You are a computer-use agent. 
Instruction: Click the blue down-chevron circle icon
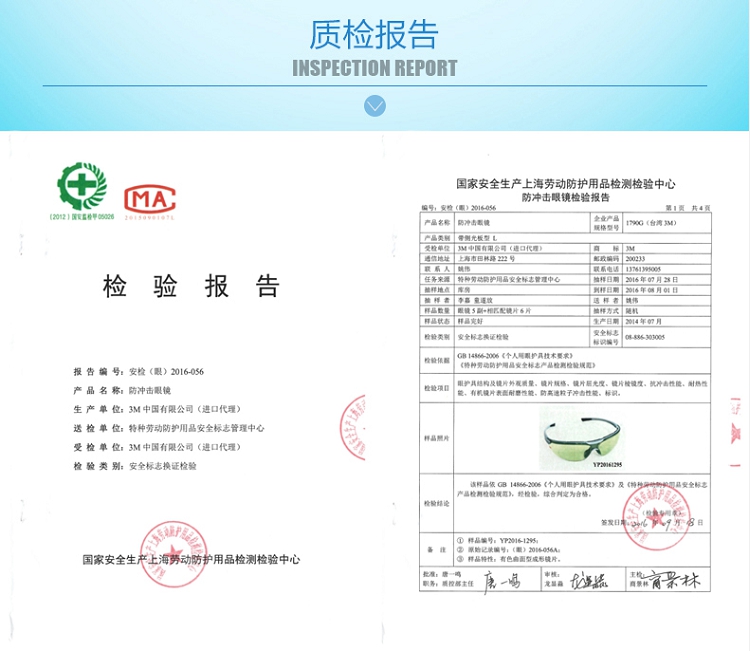(375, 106)
